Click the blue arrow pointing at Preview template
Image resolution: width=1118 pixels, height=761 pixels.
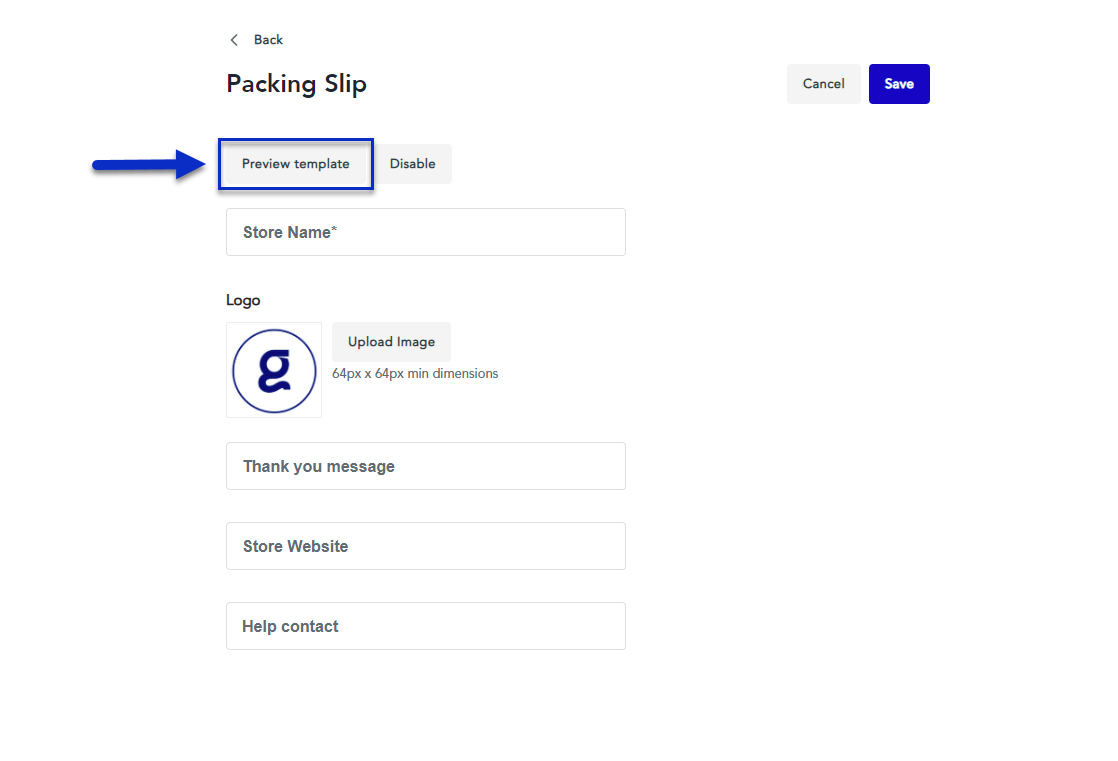tap(148, 164)
